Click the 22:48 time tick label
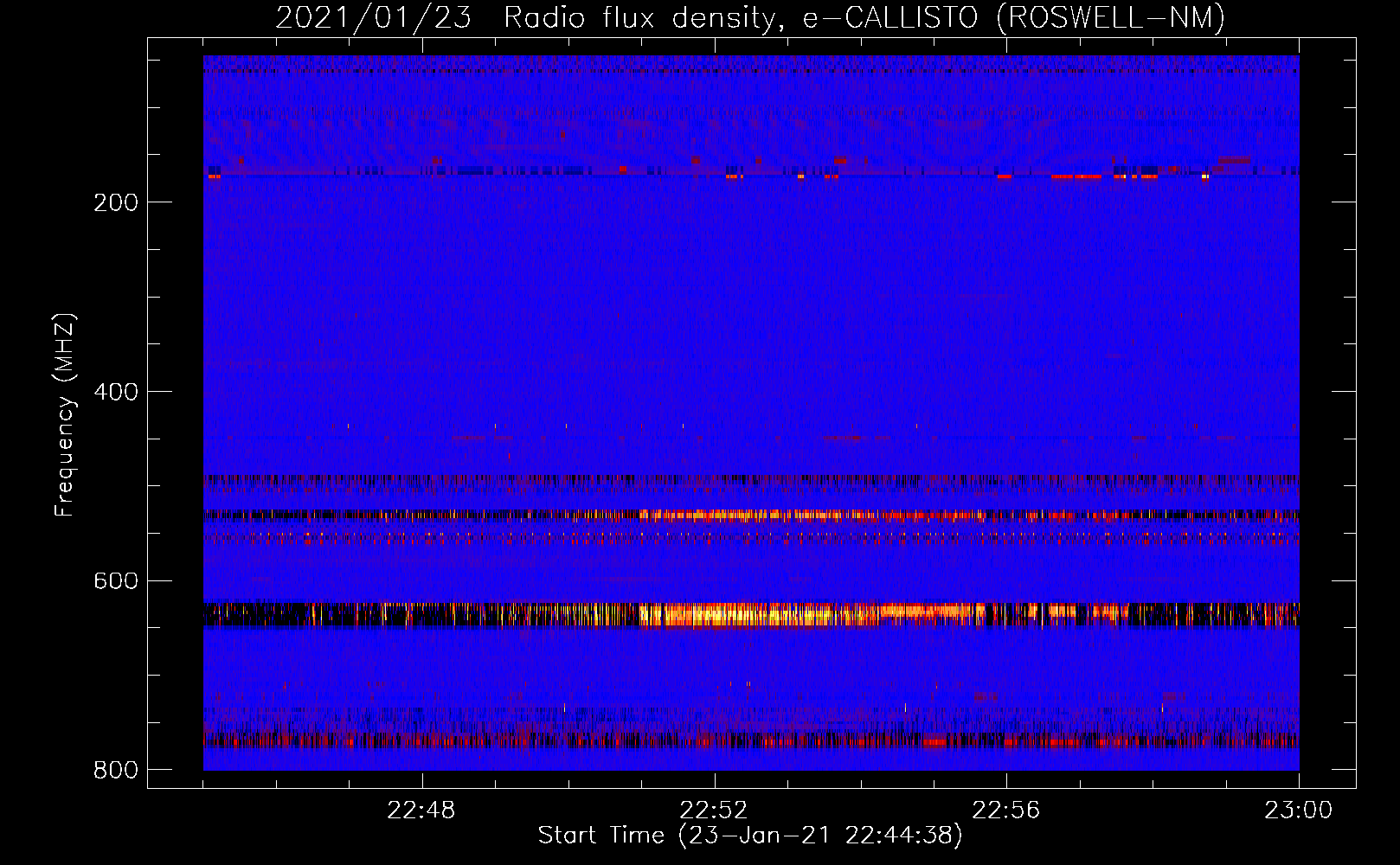Image resolution: width=1400 pixels, height=865 pixels. [x=421, y=811]
